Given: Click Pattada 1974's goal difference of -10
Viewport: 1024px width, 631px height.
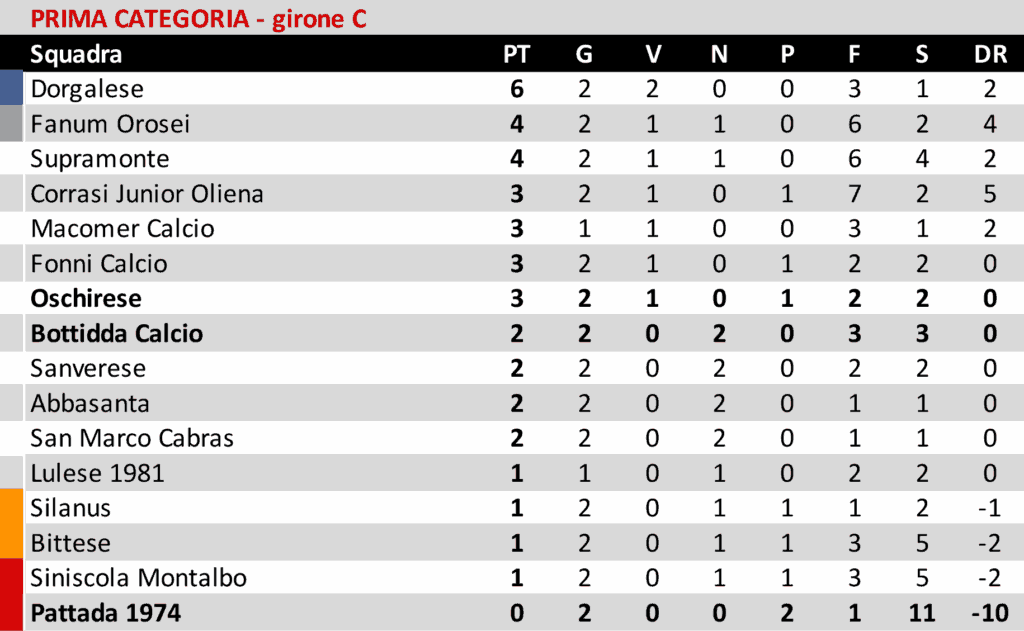Looking at the screenshot, I should [988, 612].
